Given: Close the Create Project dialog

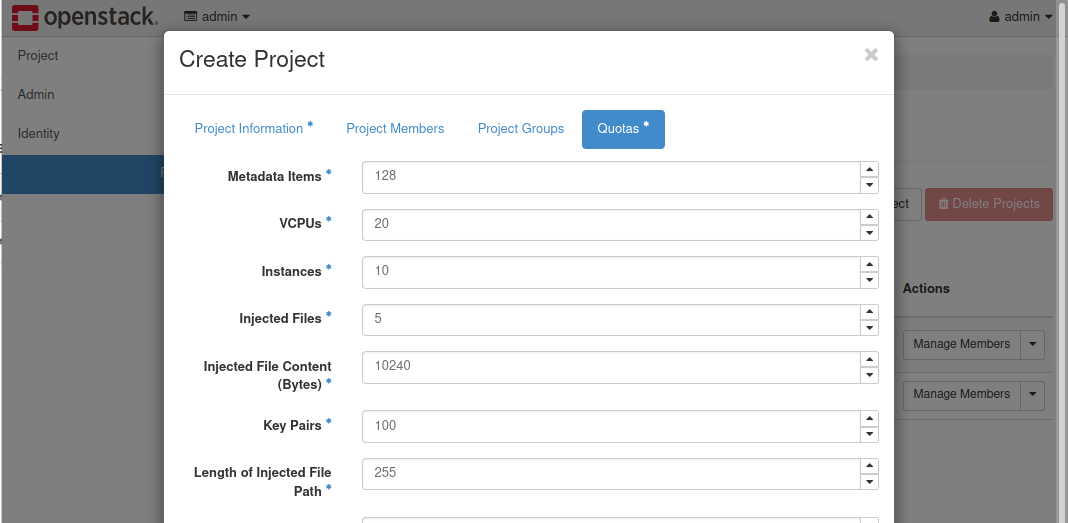Looking at the screenshot, I should (x=871, y=55).
